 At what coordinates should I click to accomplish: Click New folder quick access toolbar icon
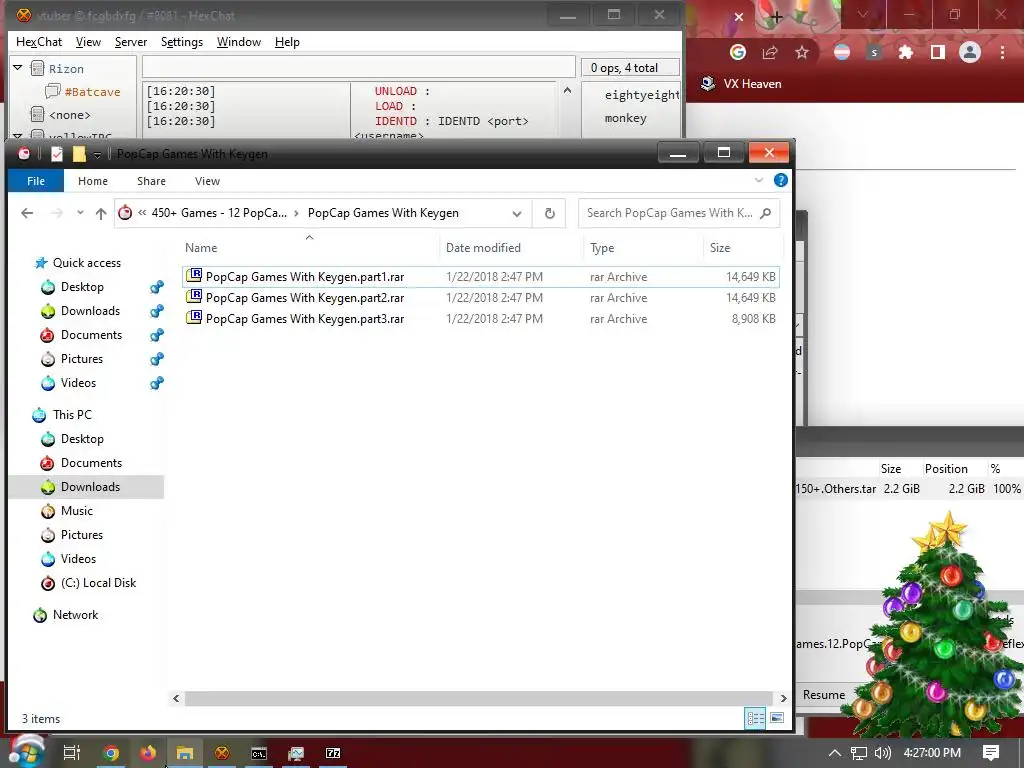click(79, 154)
